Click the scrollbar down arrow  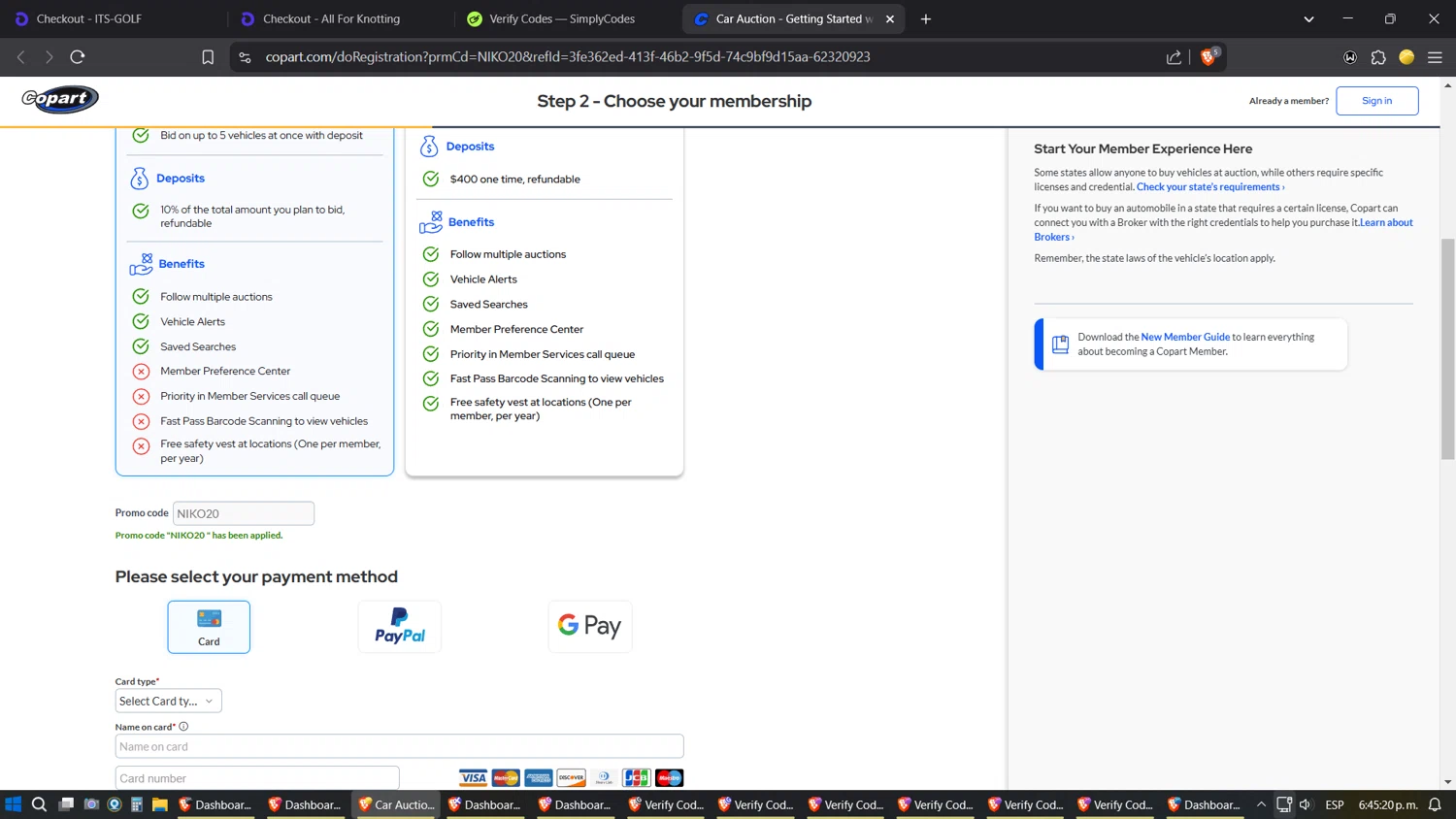[1447, 782]
